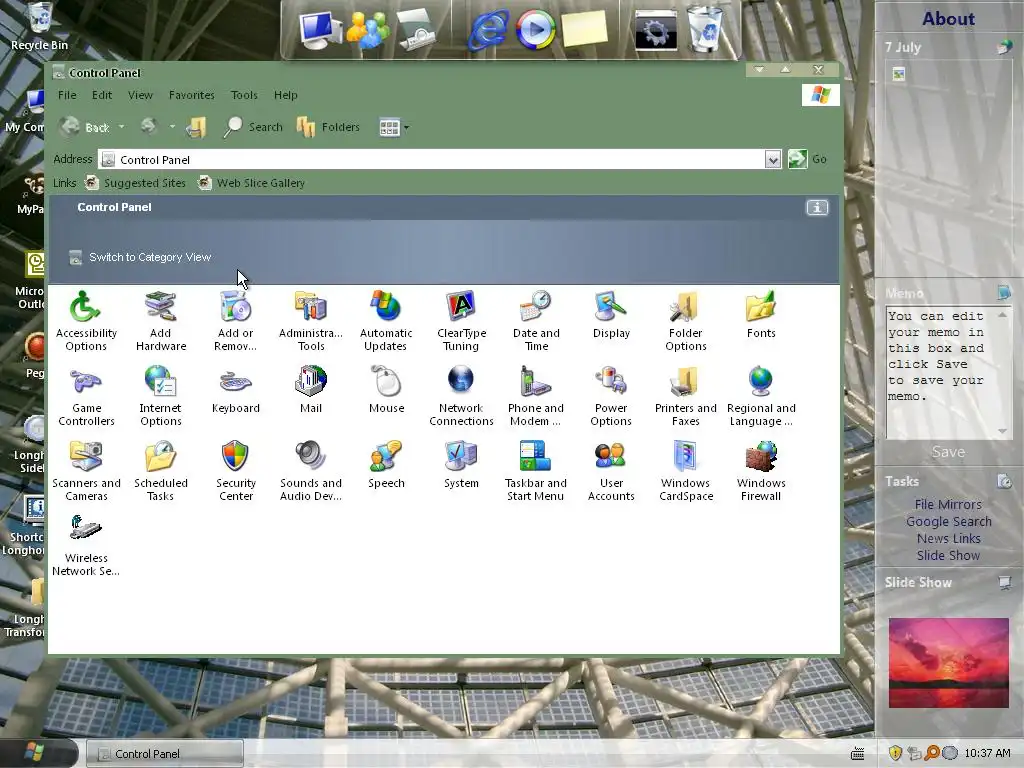The image size is (1024, 768).
Task: Select Windows CardSpace icon
Action: [x=686, y=472]
